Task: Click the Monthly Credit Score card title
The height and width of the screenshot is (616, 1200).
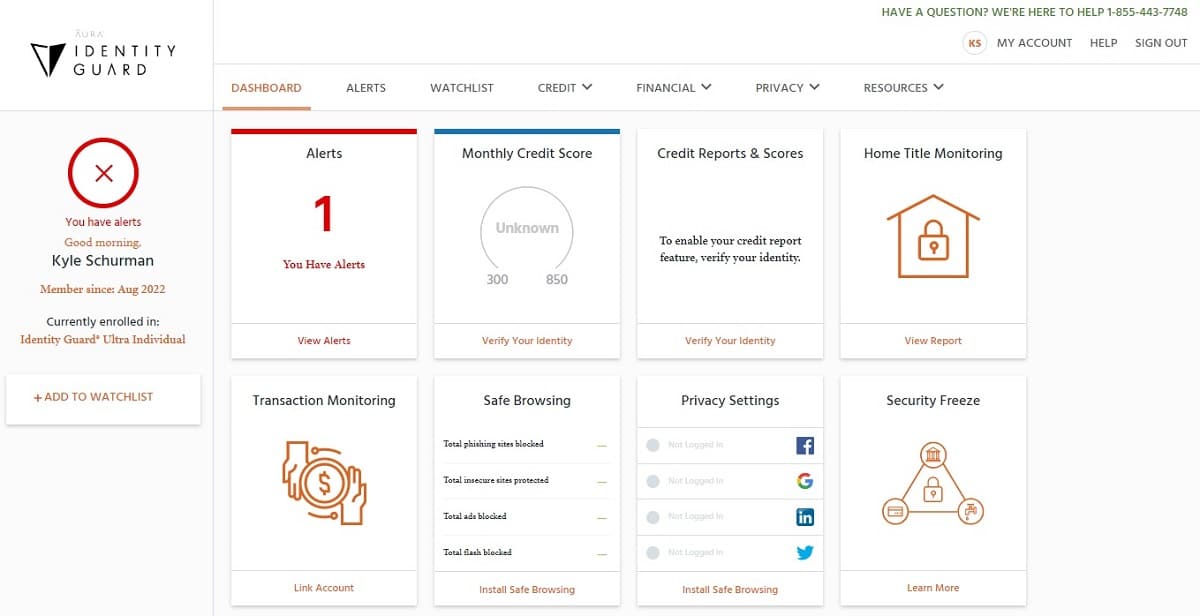Action: [x=527, y=153]
